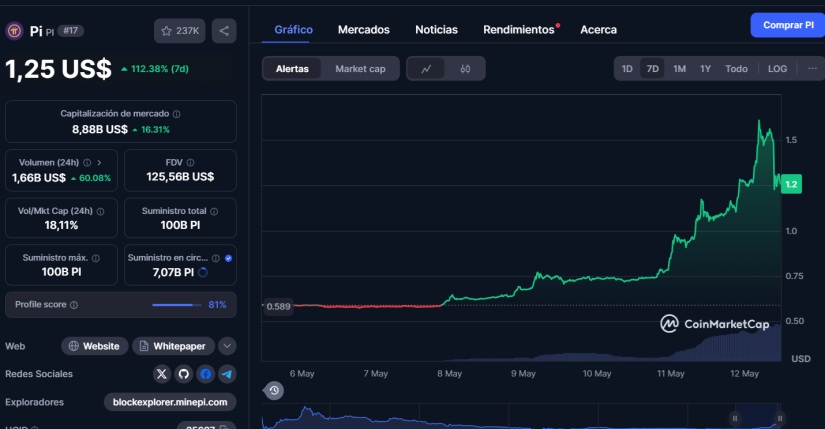The height and width of the screenshot is (429, 825).
Task: Switch to the Gráfico tab
Action: coord(294,30)
